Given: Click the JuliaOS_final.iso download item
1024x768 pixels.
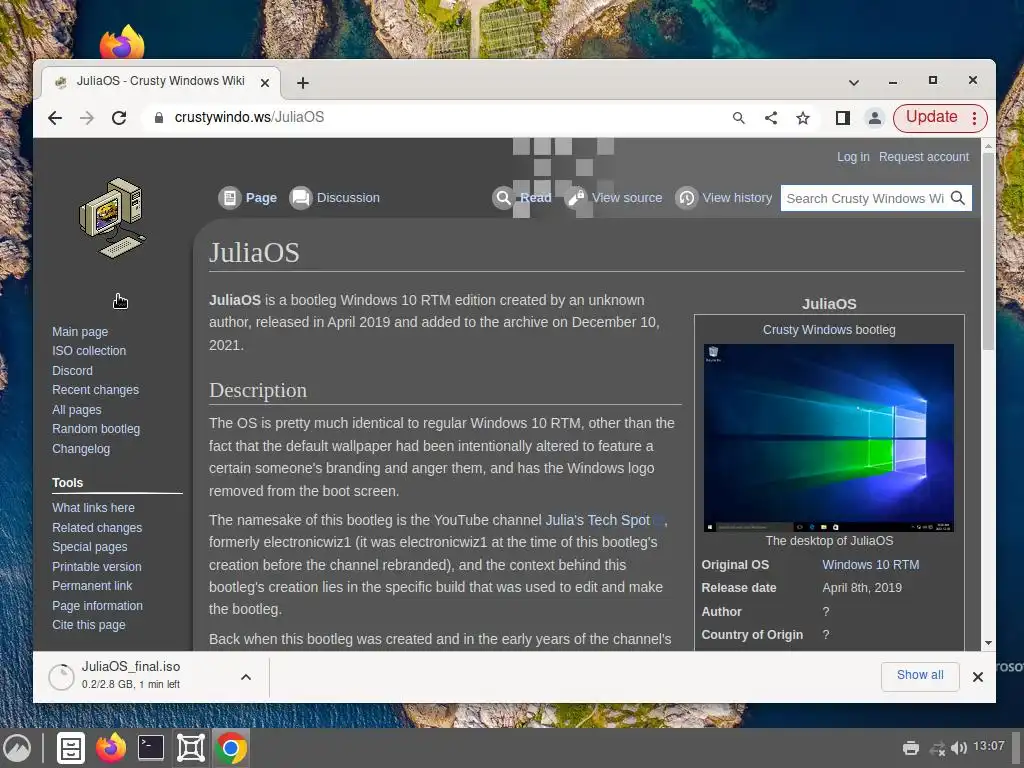Looking at the screenshot, I should coord(131,675).
